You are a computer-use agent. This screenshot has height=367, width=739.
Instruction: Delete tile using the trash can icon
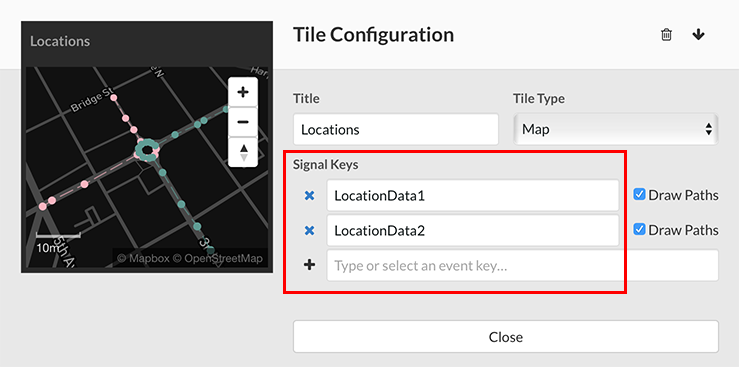click(666, 35)
